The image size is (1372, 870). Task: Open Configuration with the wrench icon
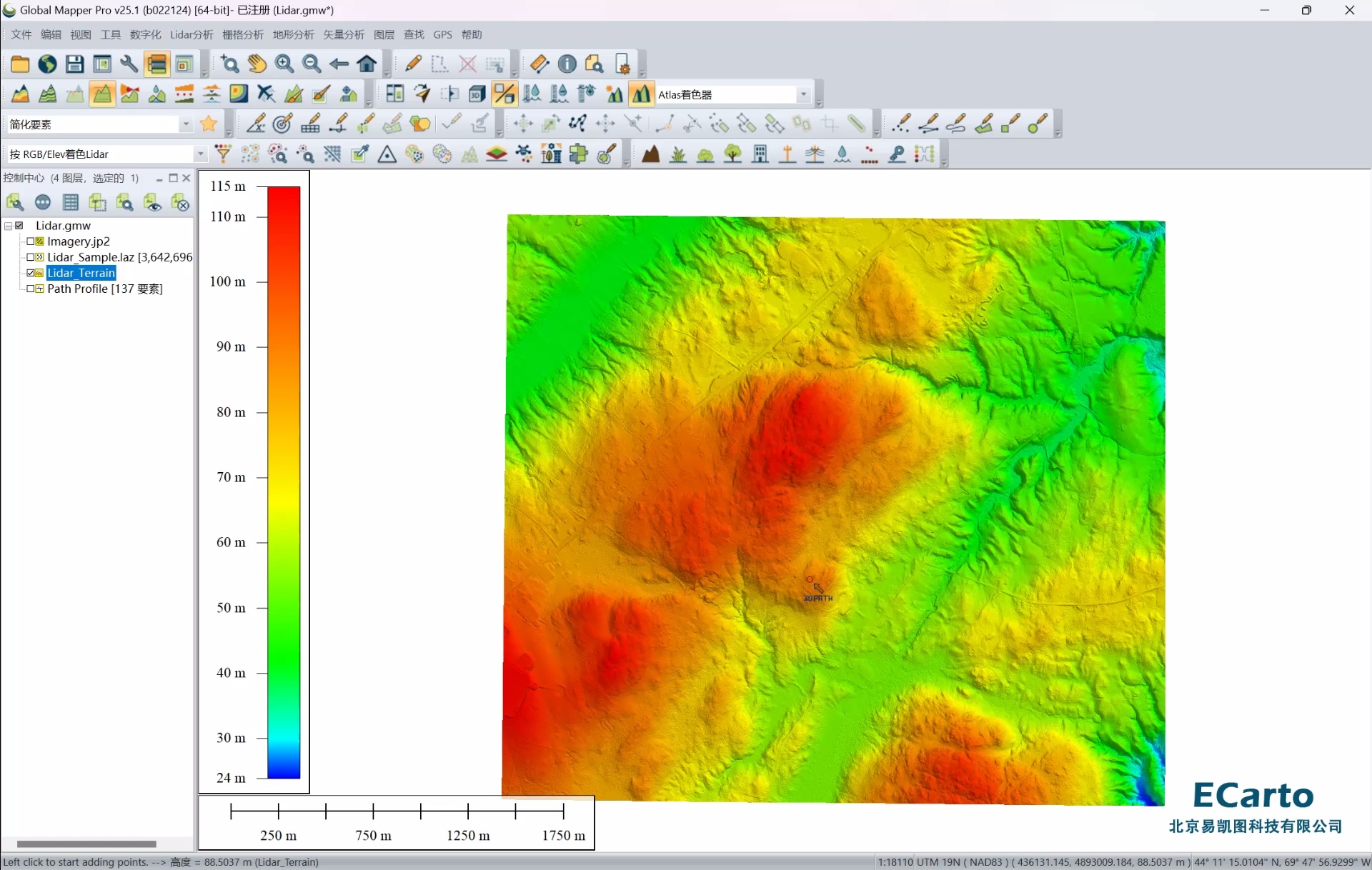[129, 64]
